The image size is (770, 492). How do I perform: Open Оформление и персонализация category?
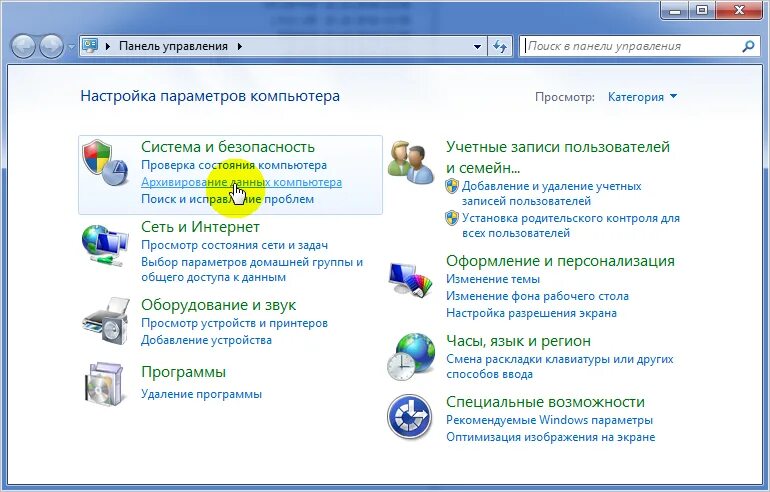point(560,260)
